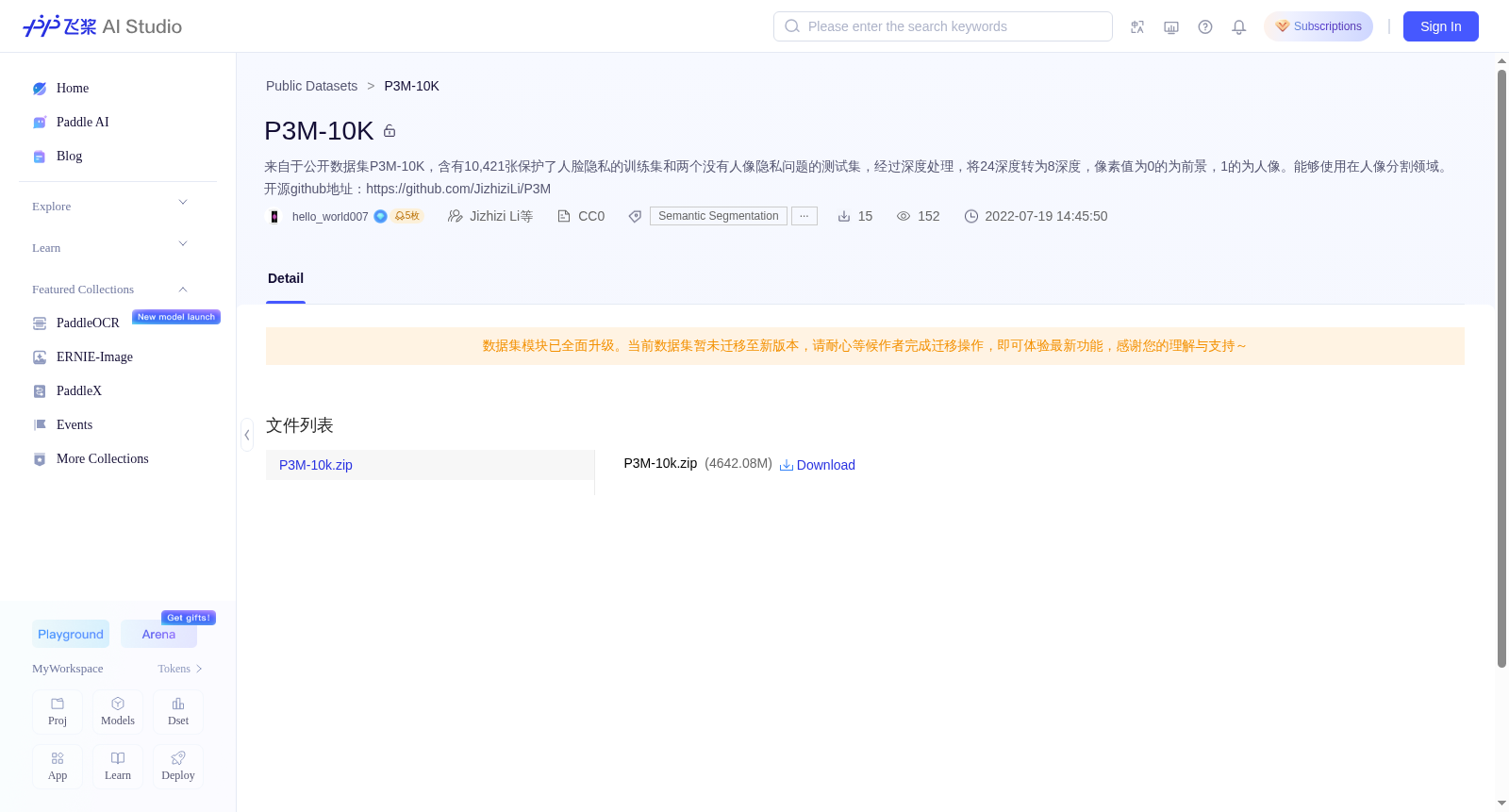Screen dimensions: 1509x812
Task: Click the ERNIE-Image sidebar icon
Action: coord(40,357)
